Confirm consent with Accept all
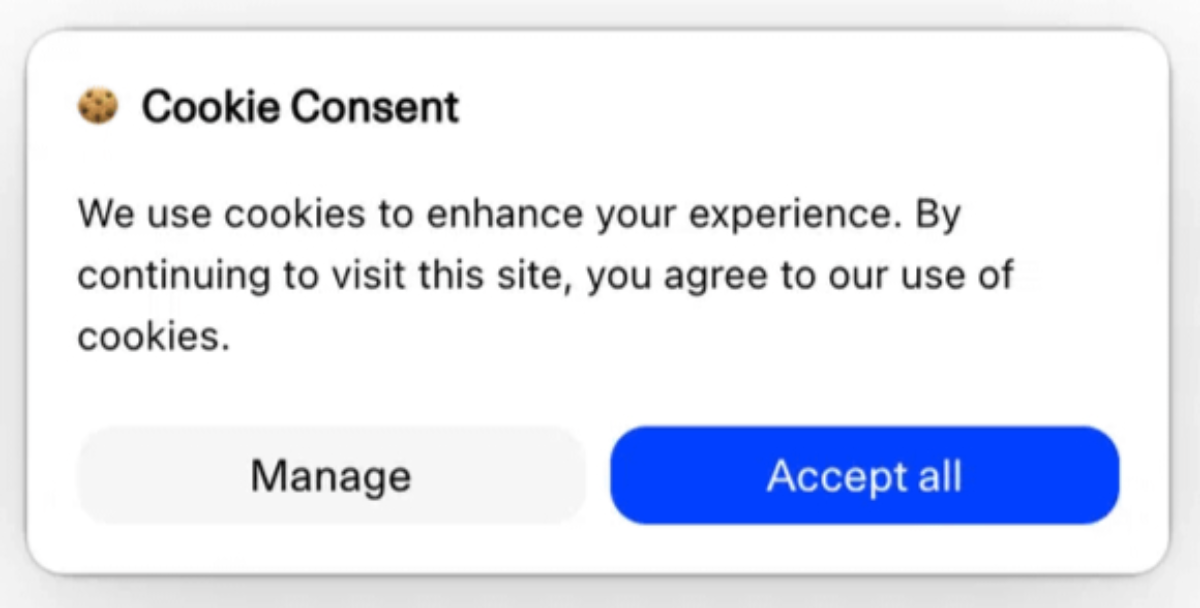The height and width of the screenshot is (608, 1200). [x=864, y=476]
